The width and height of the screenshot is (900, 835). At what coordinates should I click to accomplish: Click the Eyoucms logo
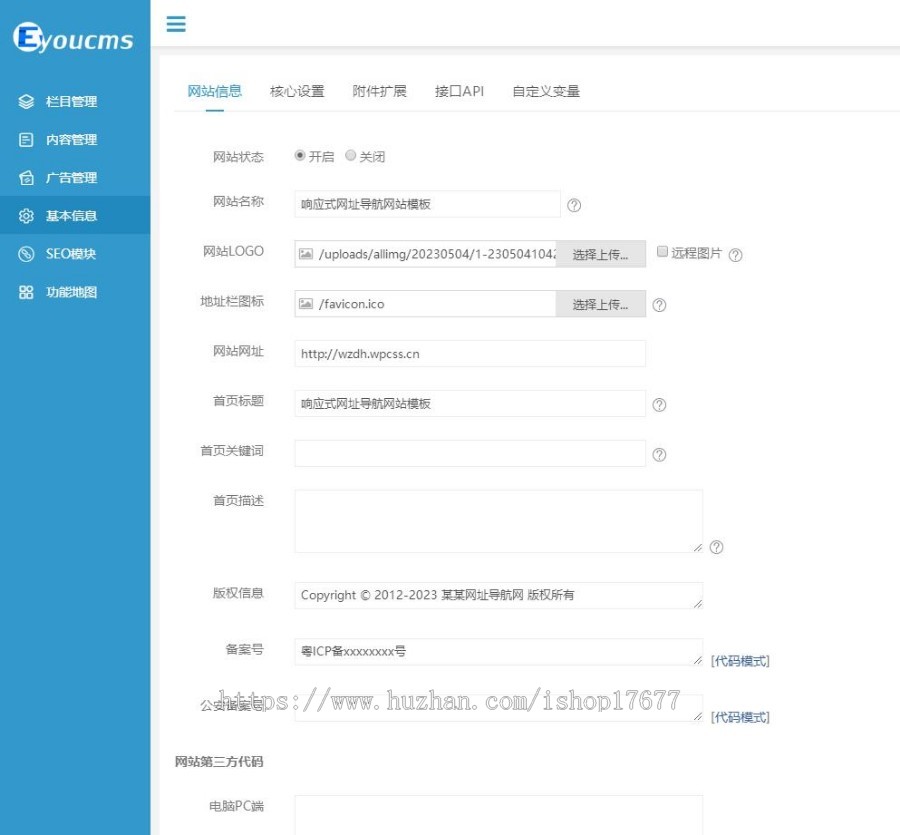tap(73, 38)
